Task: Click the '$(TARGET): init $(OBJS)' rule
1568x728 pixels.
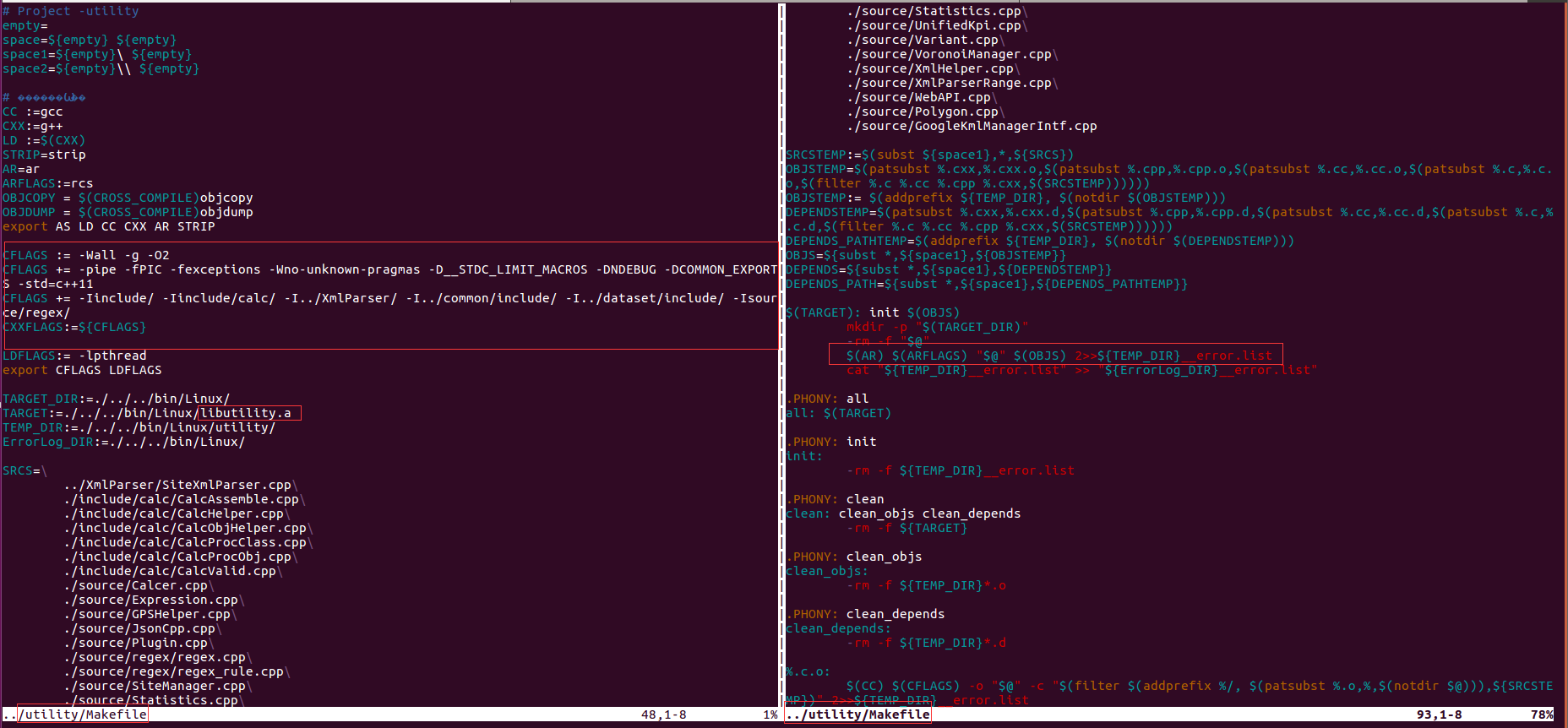Action: (873, 312)
